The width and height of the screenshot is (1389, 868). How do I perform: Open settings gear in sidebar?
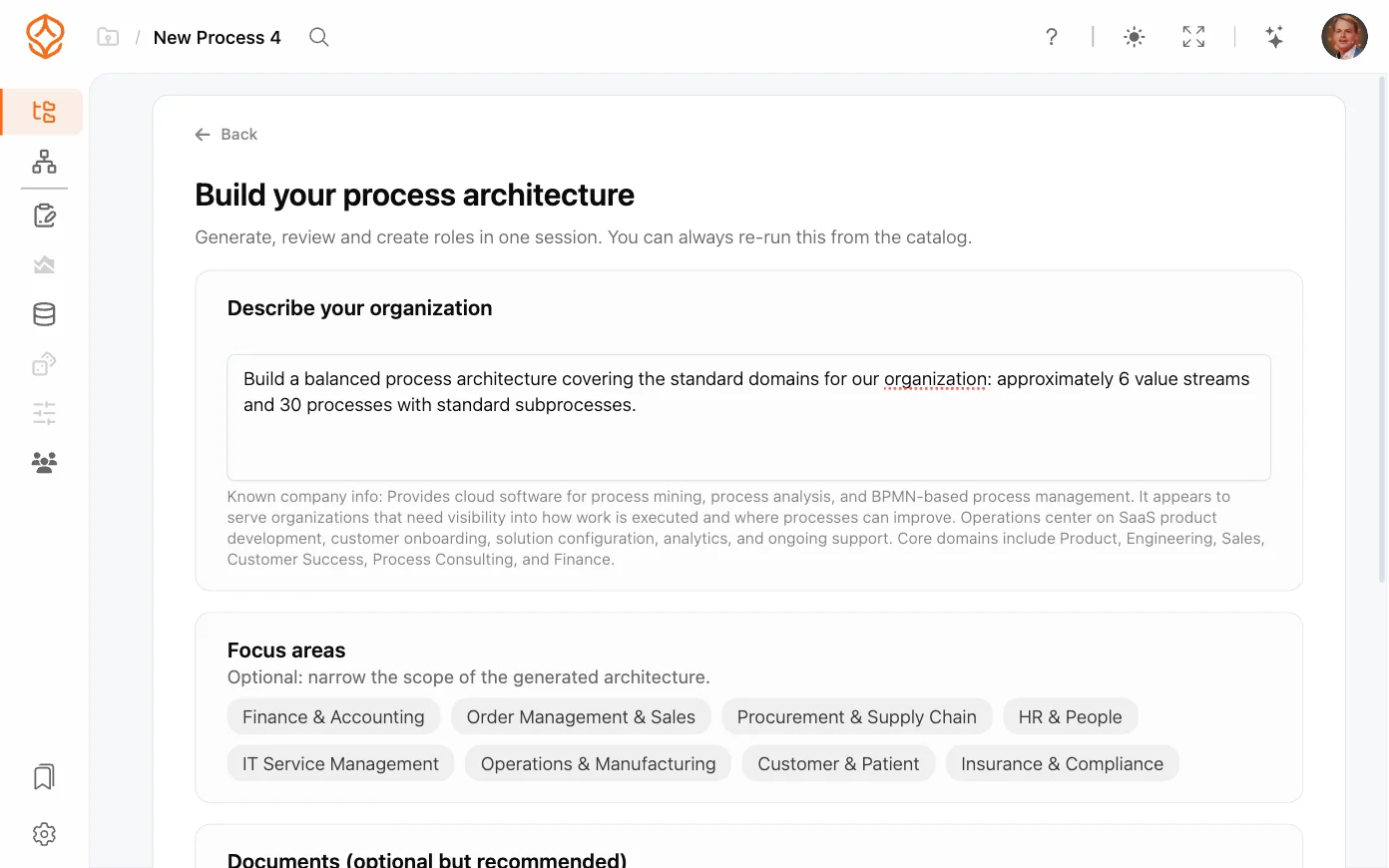(x=44, y=834)
